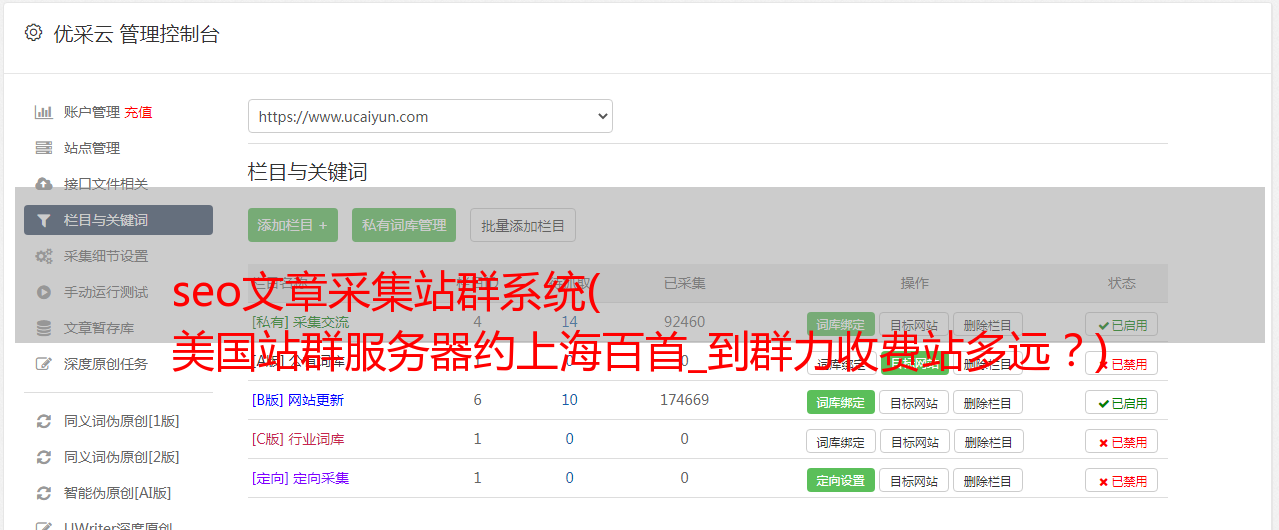1279x530 pixels.
Task: Open 文章暂存库 in the sidebar
Action: [x=99, y=328]
